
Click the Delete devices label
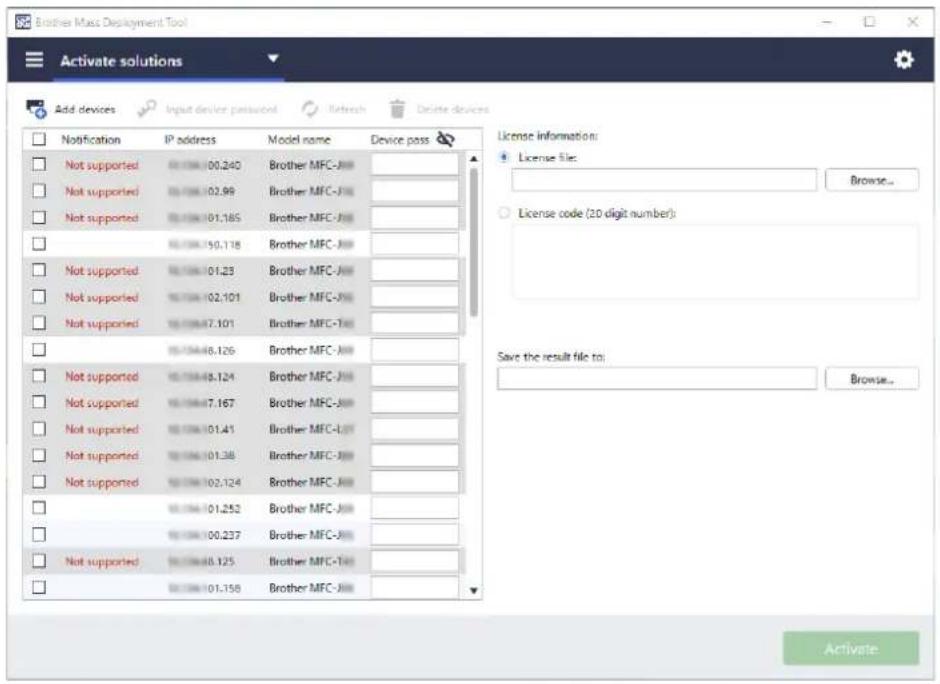453,109
